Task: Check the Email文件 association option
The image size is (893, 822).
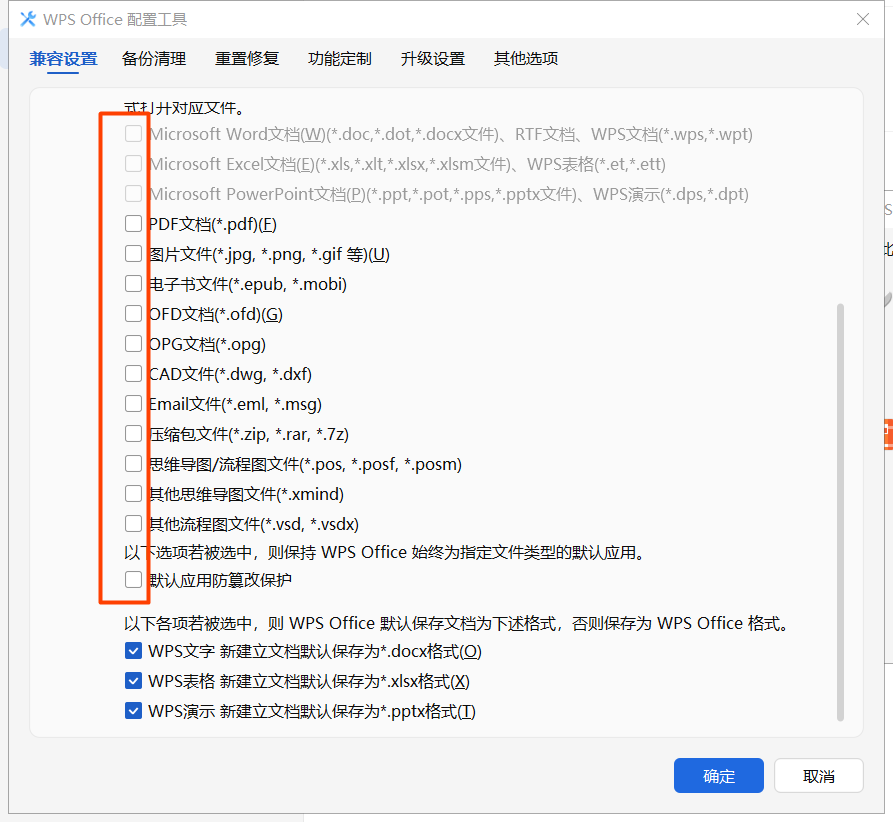Action: pyautogui.click(x=133, y=403)
